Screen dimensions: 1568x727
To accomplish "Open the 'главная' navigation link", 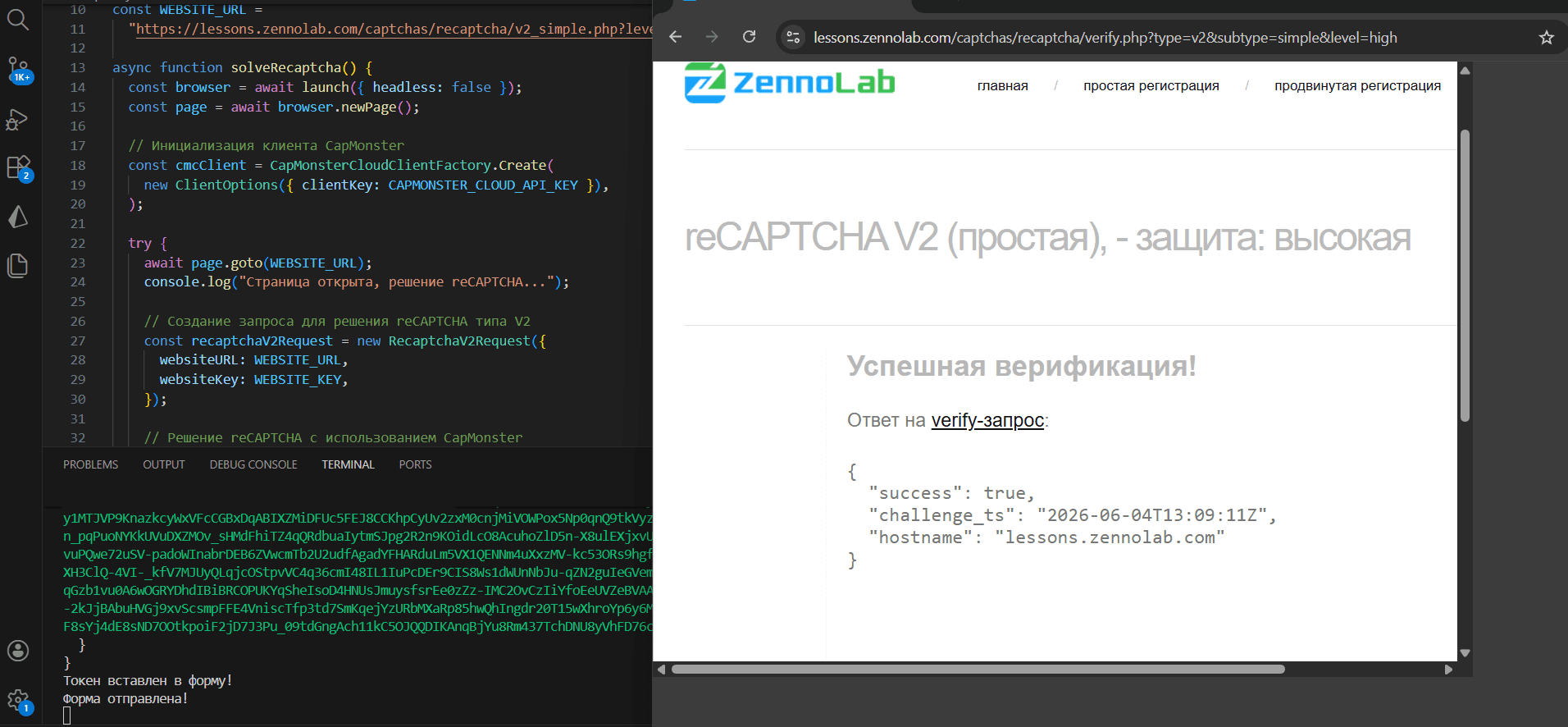I will (x=1002, y=86).
